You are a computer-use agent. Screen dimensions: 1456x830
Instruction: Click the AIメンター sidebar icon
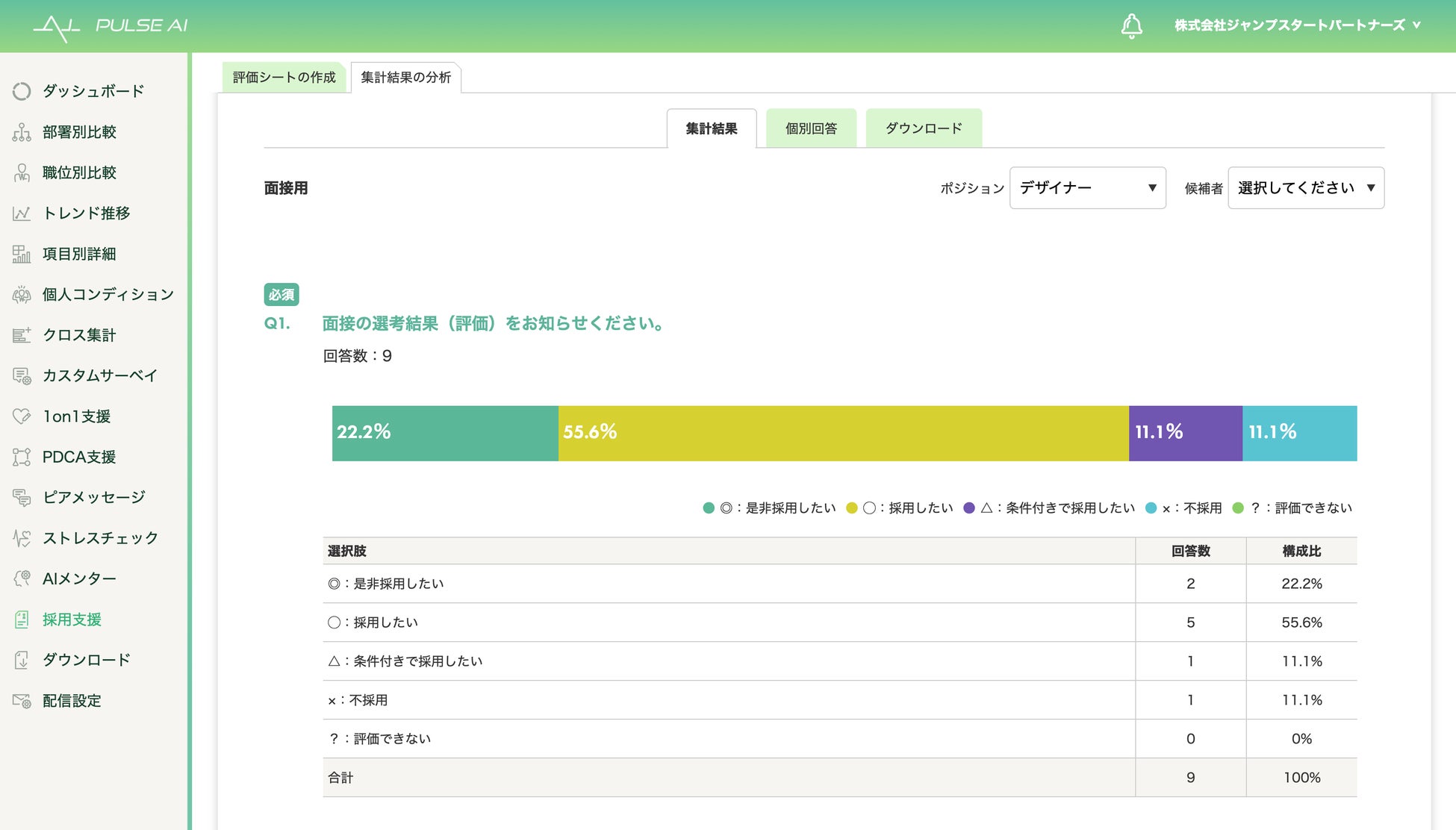(x=22, y=578)
